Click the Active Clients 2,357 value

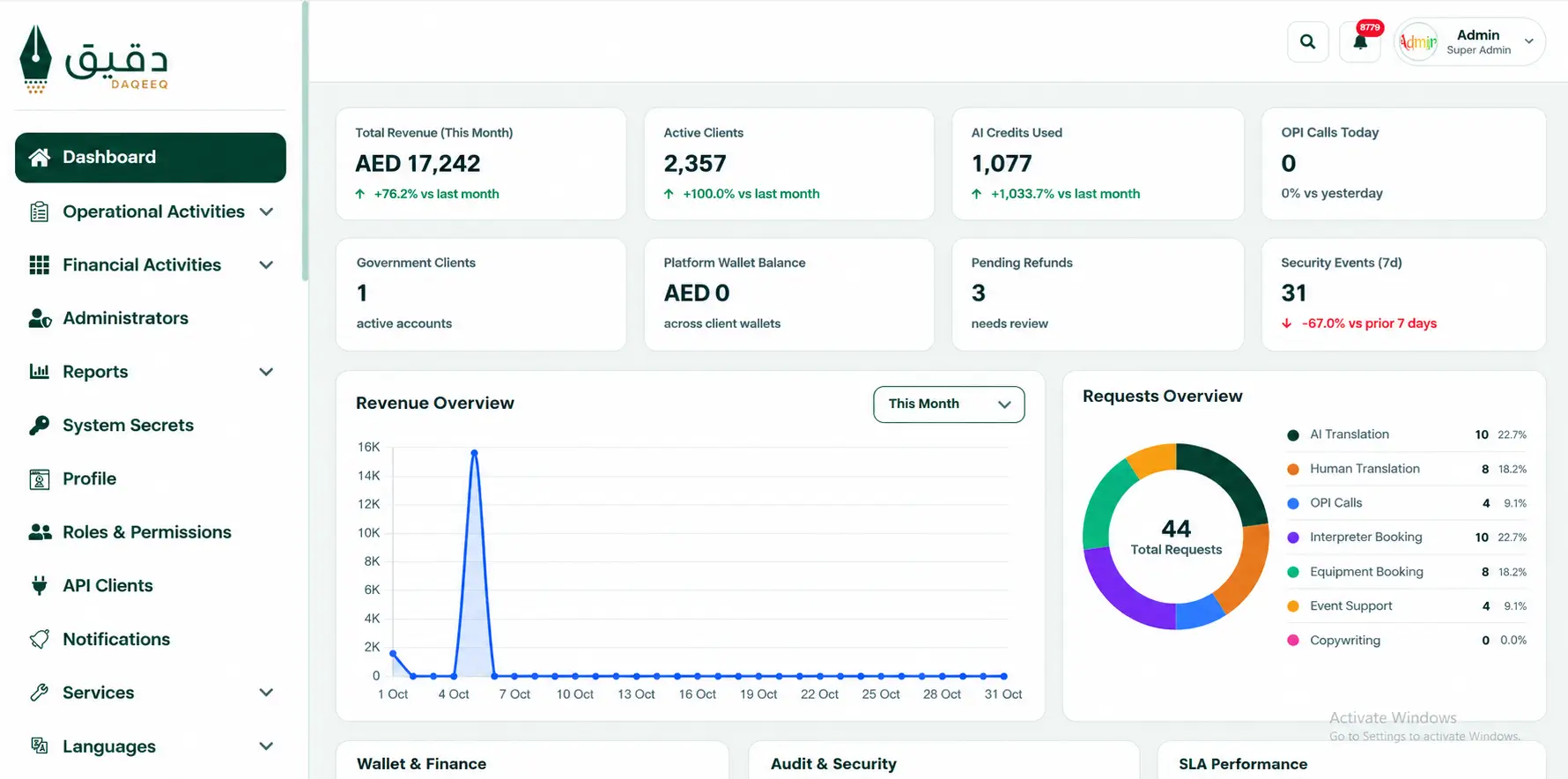pyautogui.click(x=695, y=164)
